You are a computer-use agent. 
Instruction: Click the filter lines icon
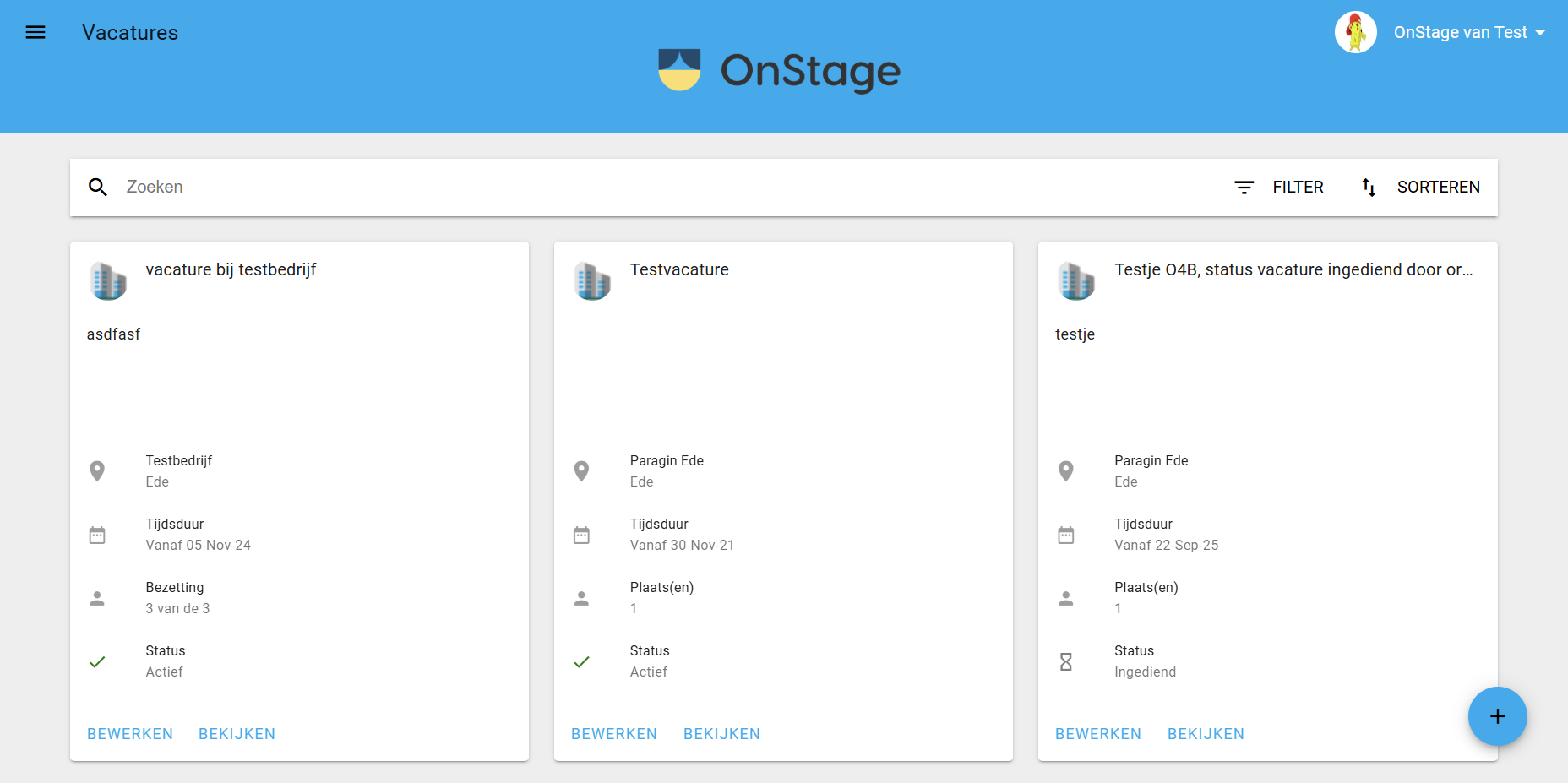[x=1244, y=188]
